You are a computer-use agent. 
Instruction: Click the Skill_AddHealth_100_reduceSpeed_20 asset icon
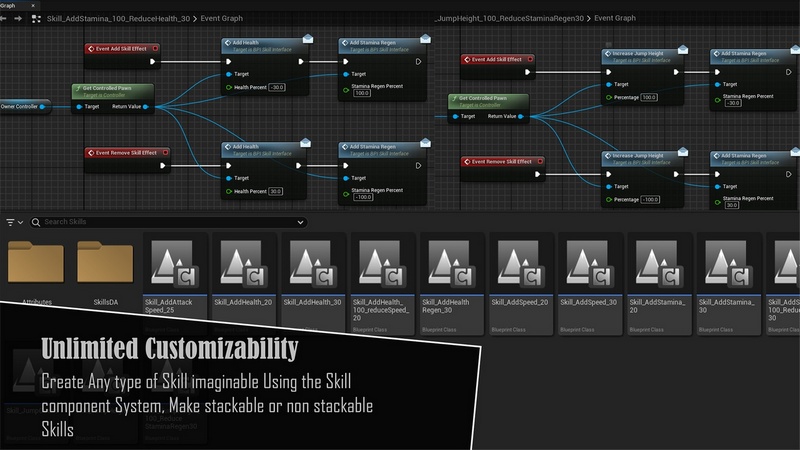click(x=381, y=265)
